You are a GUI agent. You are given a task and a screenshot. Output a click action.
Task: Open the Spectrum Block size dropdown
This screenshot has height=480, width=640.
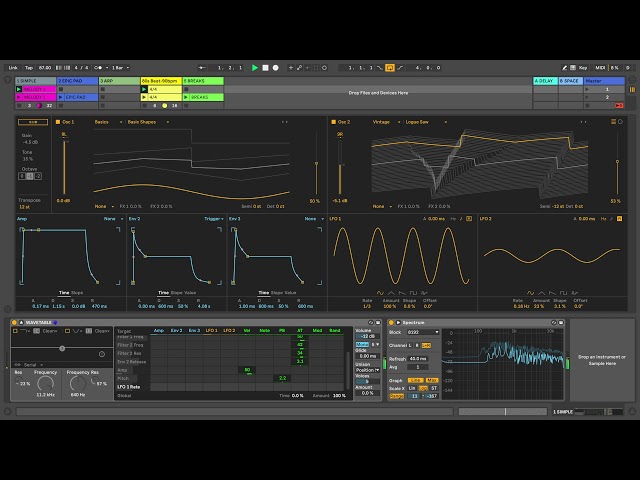click(x=423, y=332)
